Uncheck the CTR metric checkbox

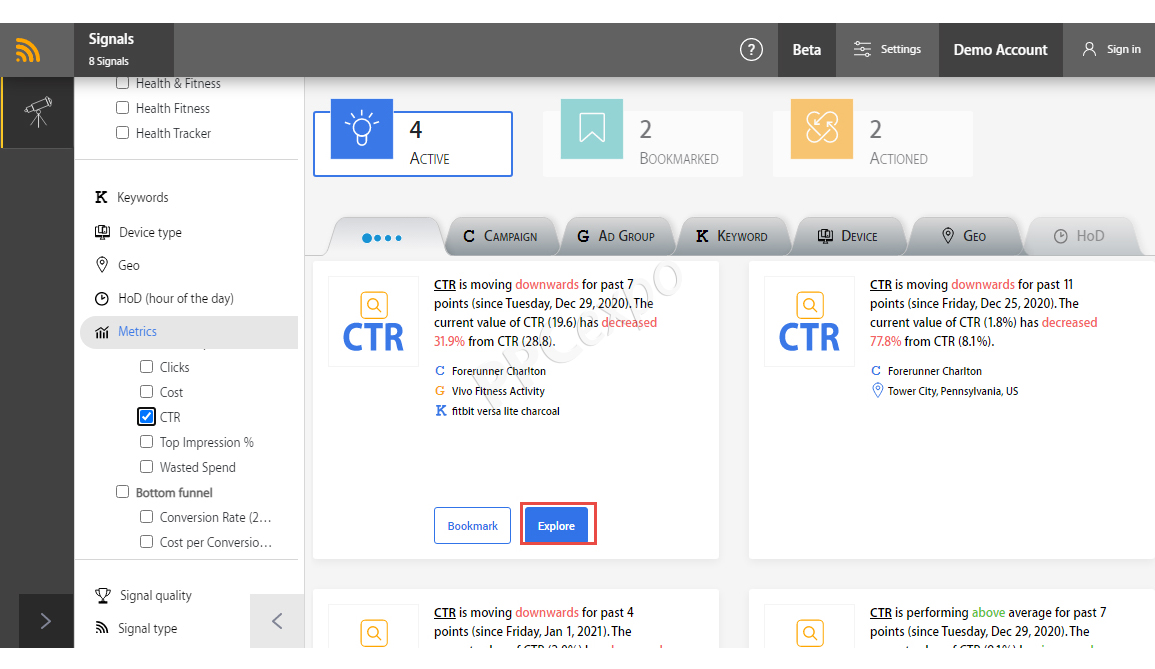coord(147,417)
